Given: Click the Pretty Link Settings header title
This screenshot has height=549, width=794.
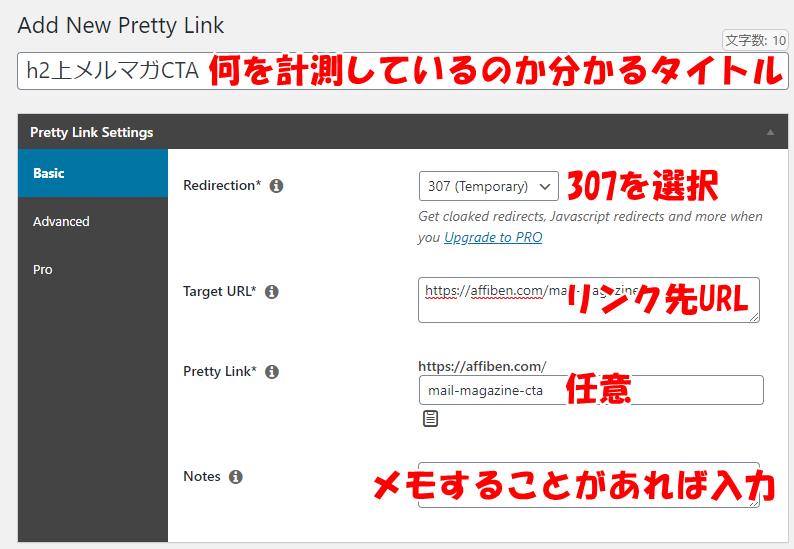Looking at the screenshot, I should [x=92, y=132].
